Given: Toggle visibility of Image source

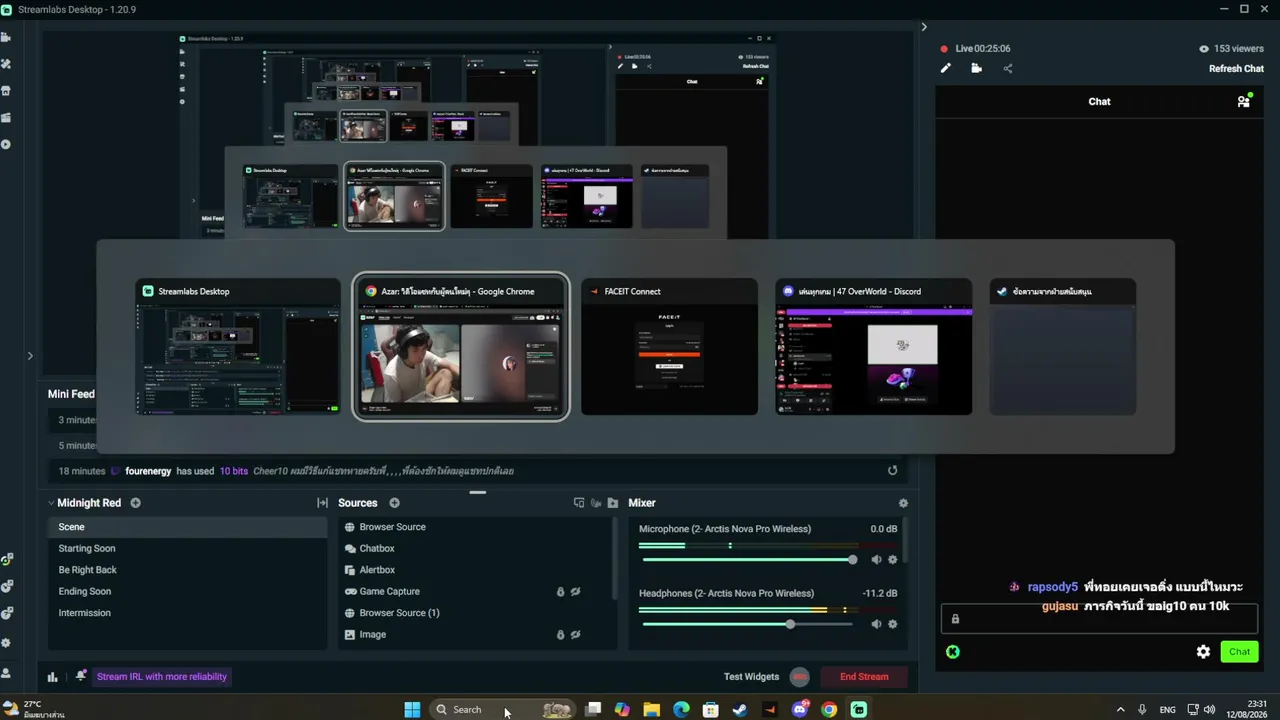Looking at the screenshot, I should (x=575, y=635).
